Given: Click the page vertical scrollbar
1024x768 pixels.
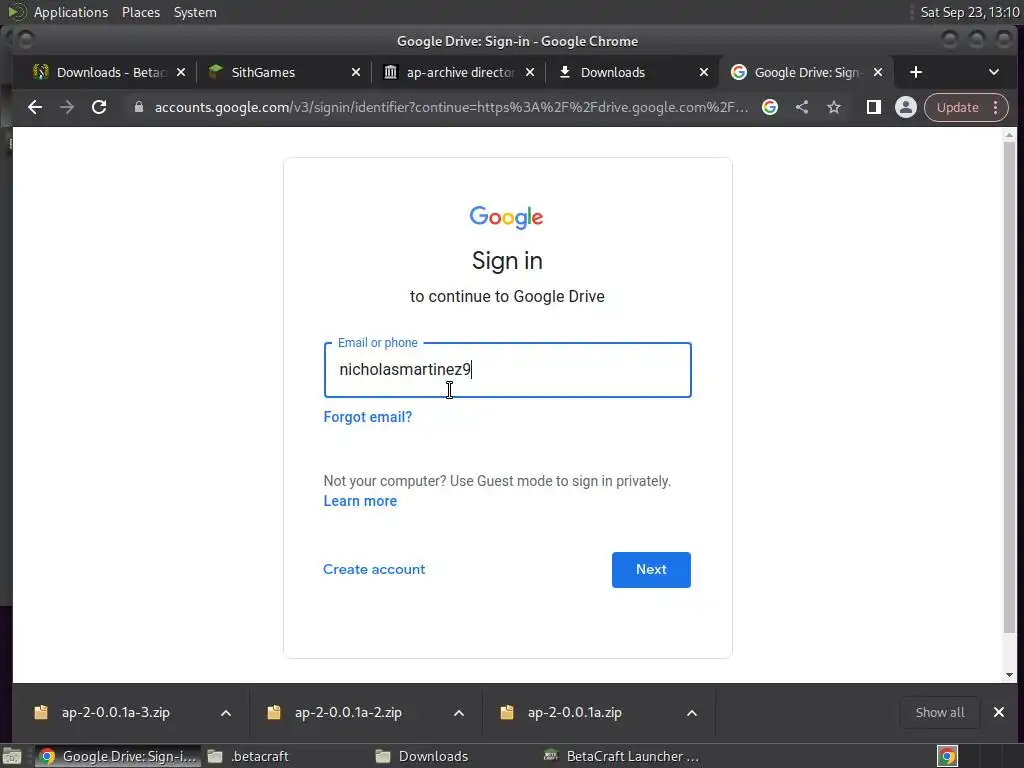Looking at the screenshot, I should click(x=1010, y=387).
